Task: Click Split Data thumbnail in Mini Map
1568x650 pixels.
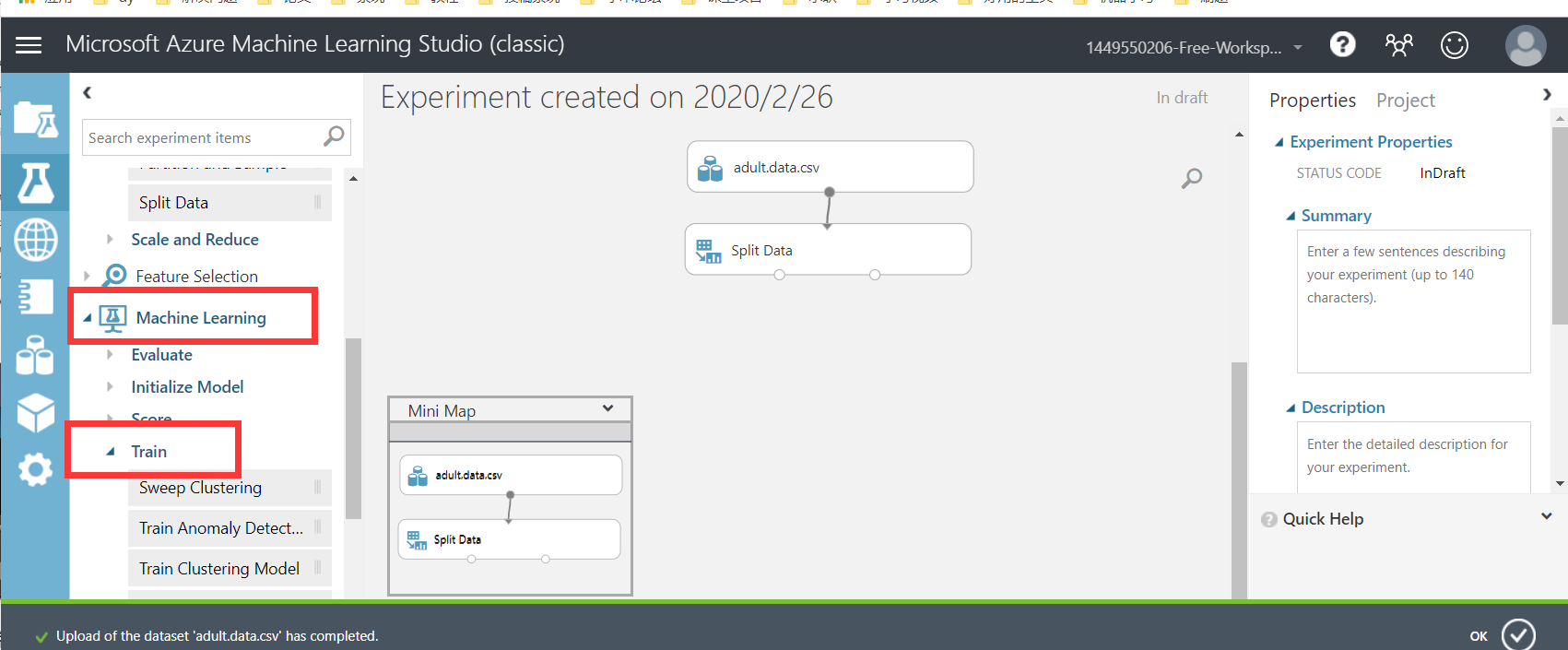Action: point(509,539)
